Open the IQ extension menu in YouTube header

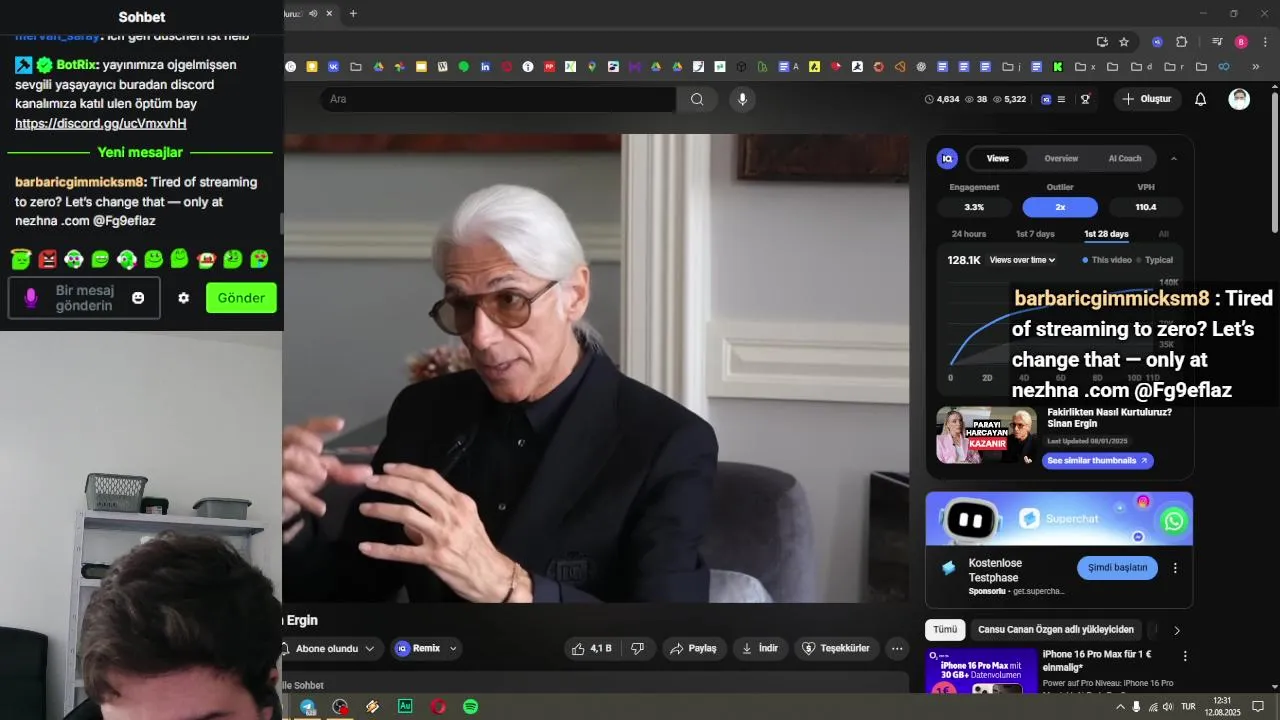pos(1053,99)
